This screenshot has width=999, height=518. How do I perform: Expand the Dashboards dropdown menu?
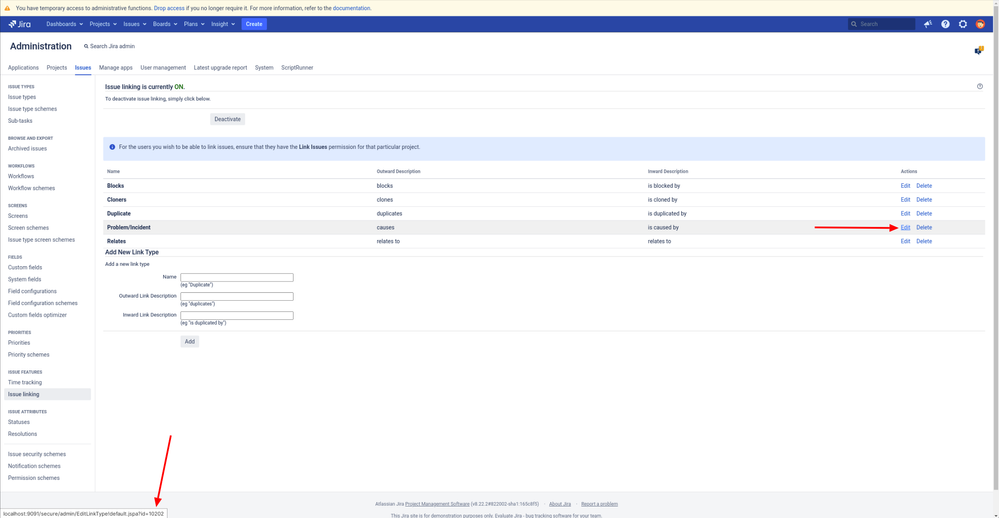point(64,24)
